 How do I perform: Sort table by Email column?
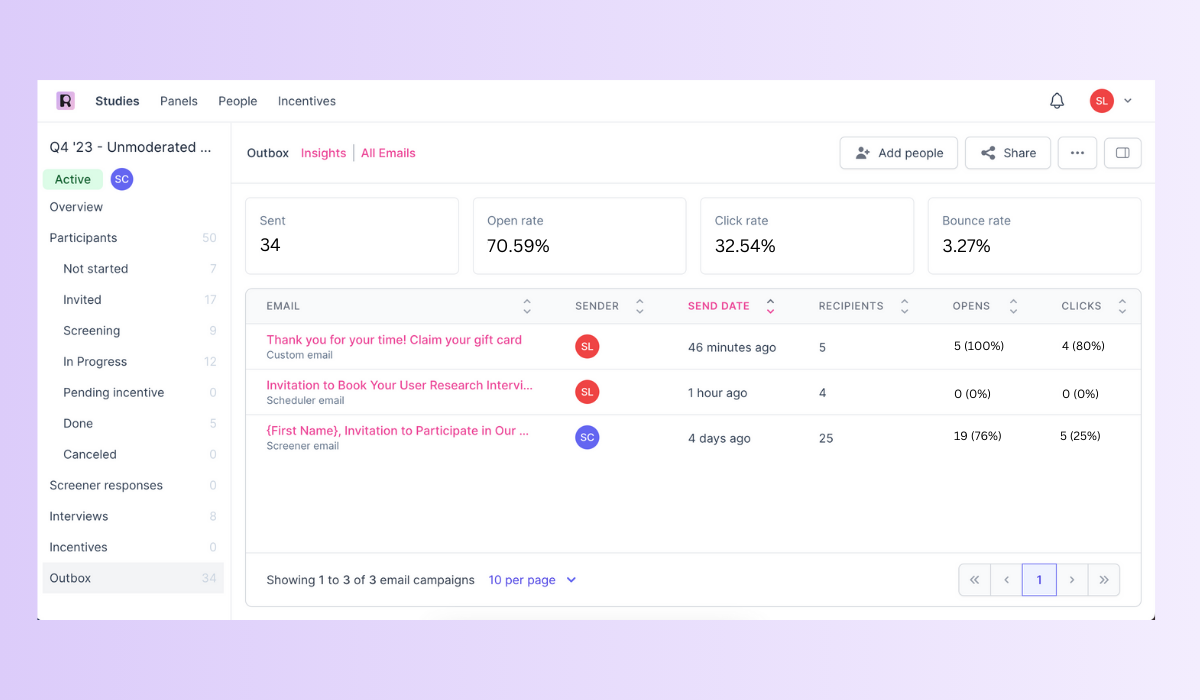pyautogui.click(x=527, y=306)
